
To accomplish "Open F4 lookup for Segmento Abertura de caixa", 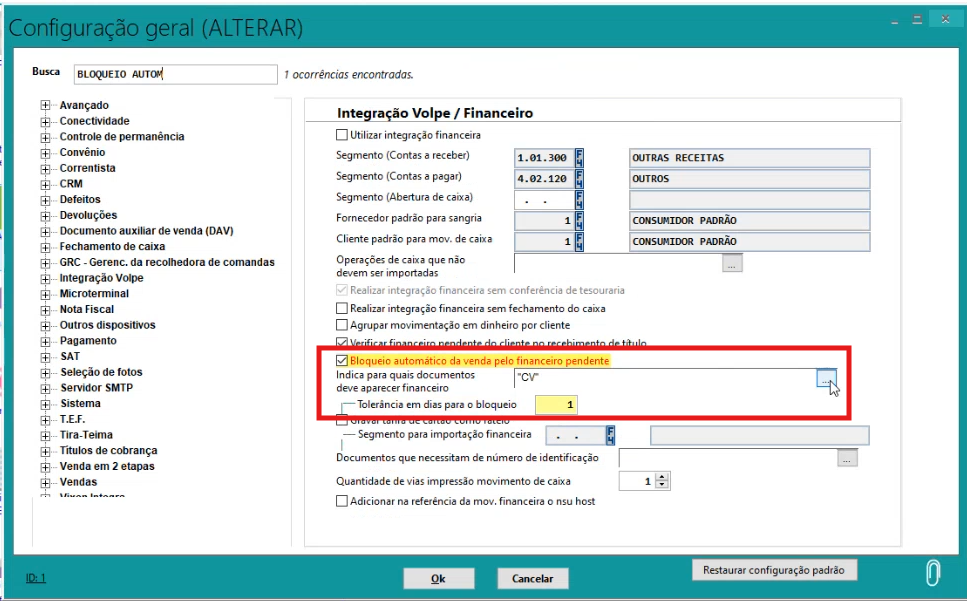I will [579, 200].
